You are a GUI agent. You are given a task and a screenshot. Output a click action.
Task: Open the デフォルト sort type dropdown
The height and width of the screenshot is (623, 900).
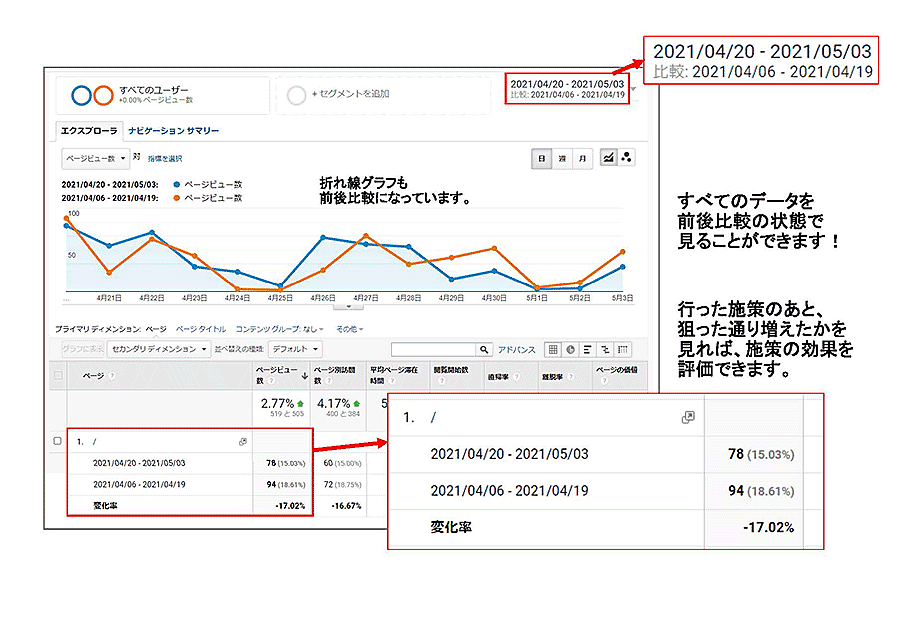297,349
